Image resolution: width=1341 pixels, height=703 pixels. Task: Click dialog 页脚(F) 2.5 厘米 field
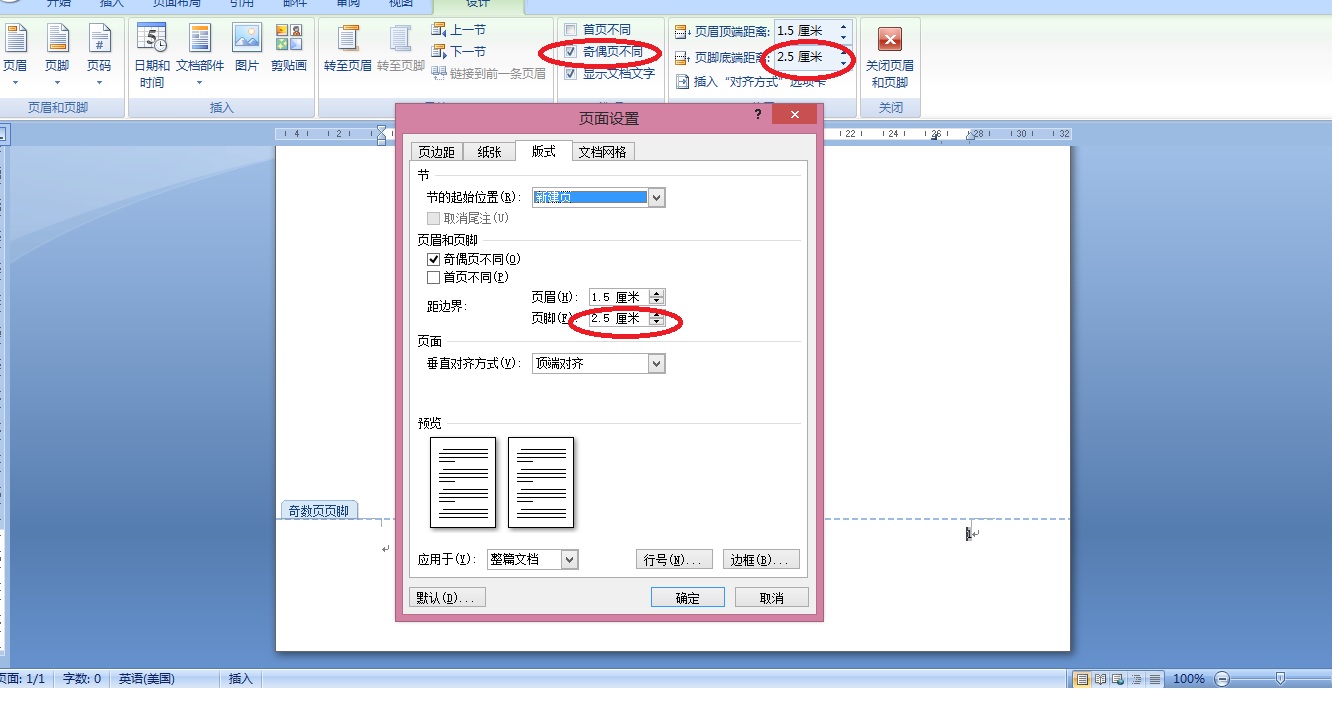tap(619, 318)
